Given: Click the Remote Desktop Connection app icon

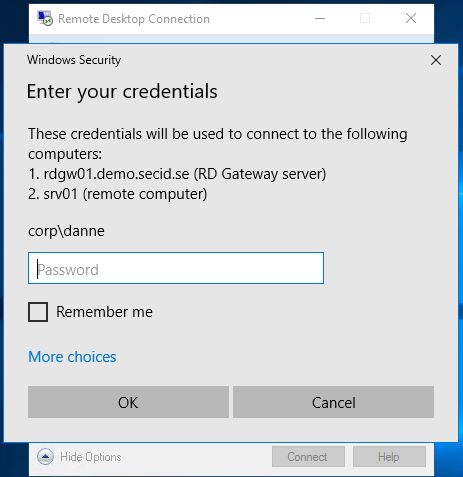Looking at the screenshot, I should pos(45,18).
